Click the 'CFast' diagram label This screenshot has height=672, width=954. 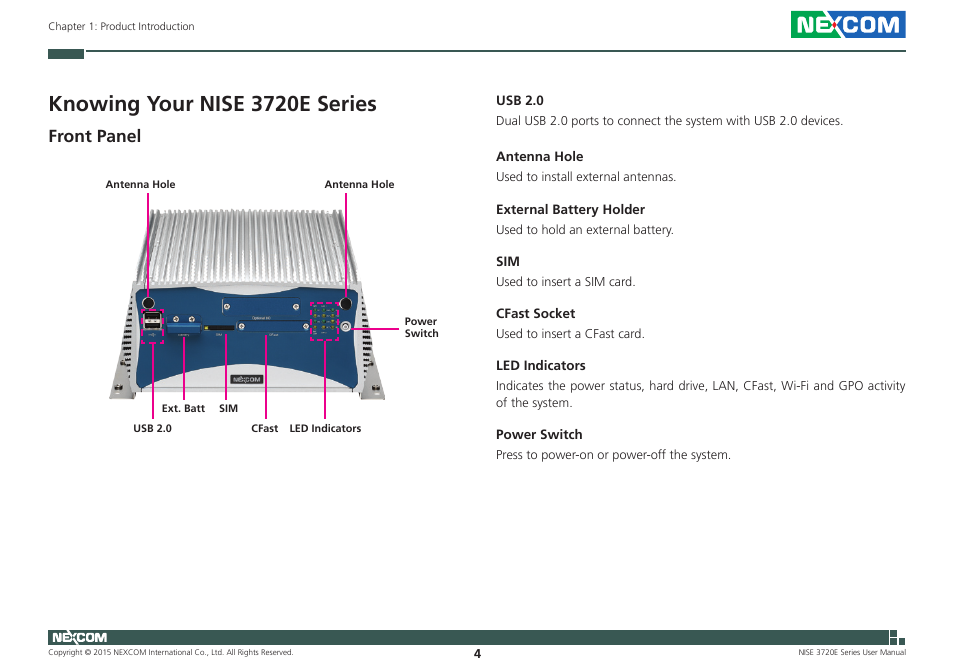(264, 428)
